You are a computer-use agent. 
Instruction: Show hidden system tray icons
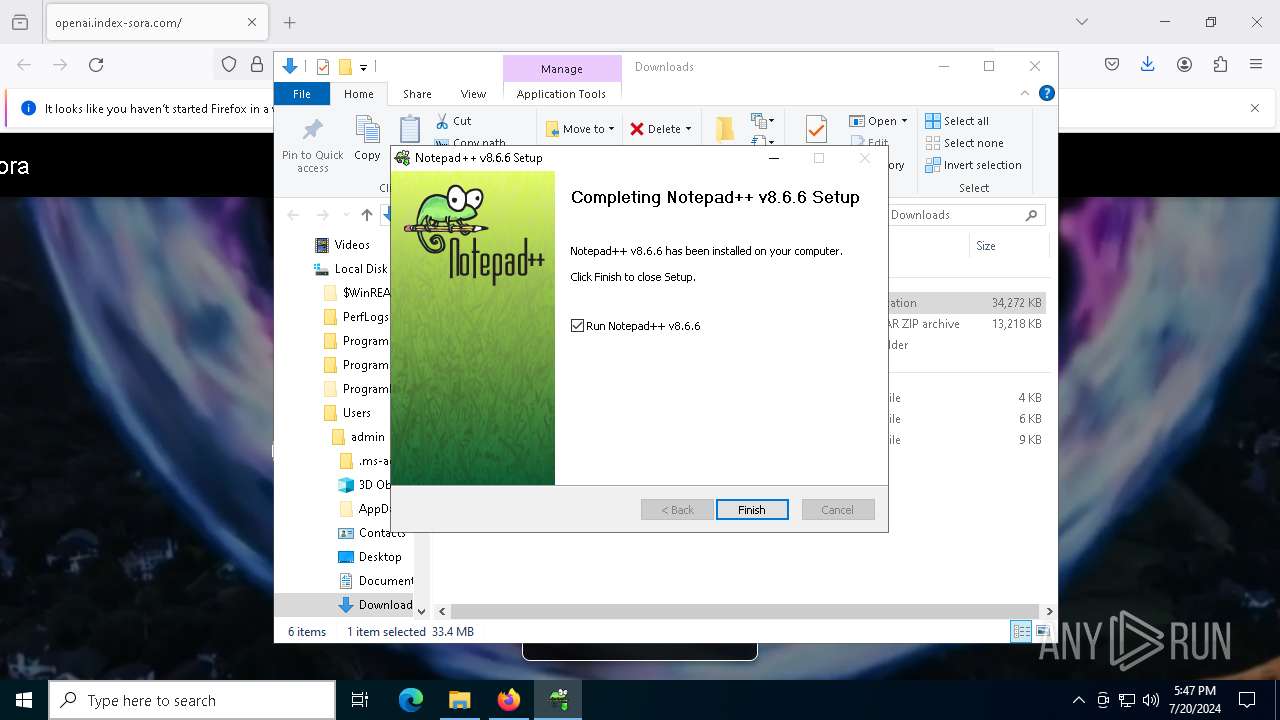pos(1078,700)
